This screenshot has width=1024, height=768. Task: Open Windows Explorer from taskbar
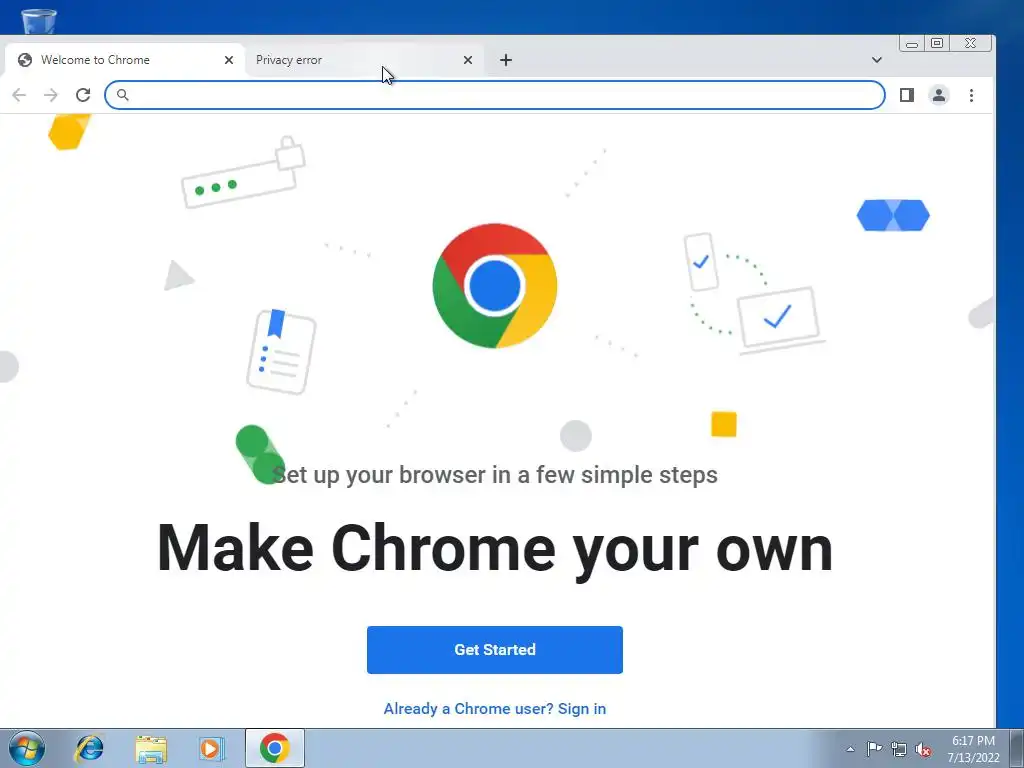151,748
